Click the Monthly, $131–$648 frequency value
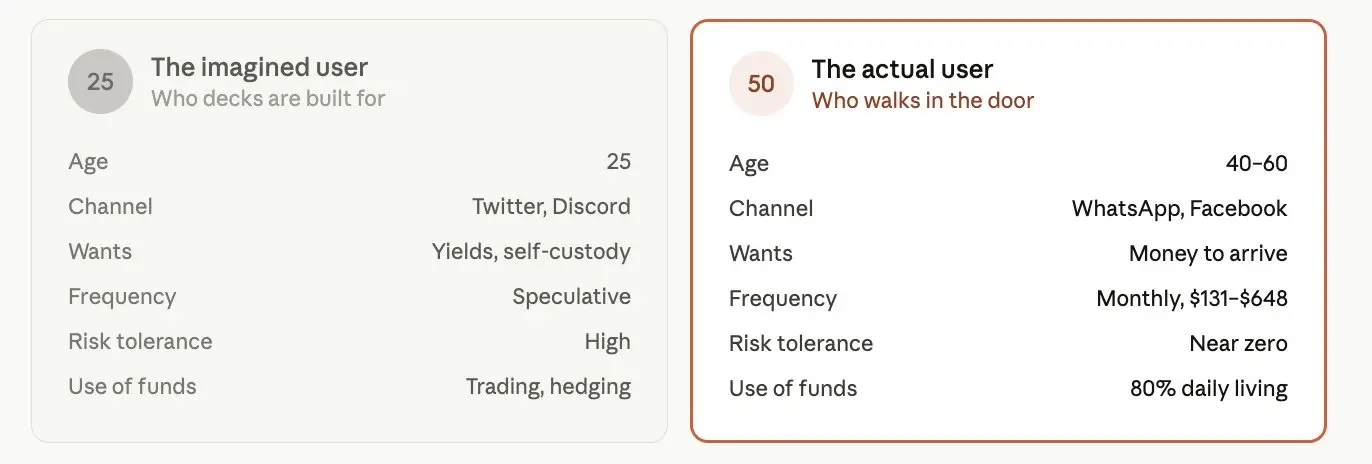The image size is (1372, 464). coord(1192,299)
